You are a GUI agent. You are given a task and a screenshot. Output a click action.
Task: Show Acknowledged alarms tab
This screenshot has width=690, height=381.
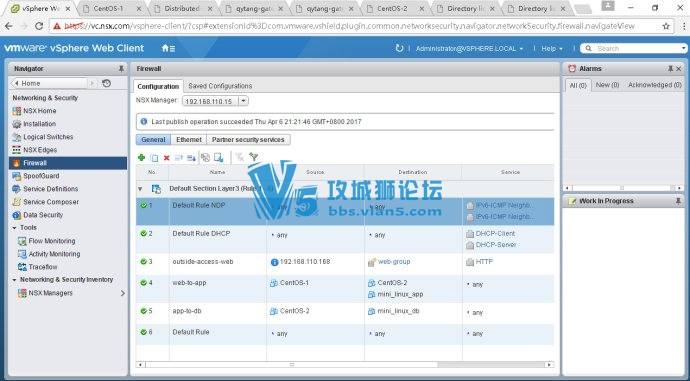click(654, 85)
